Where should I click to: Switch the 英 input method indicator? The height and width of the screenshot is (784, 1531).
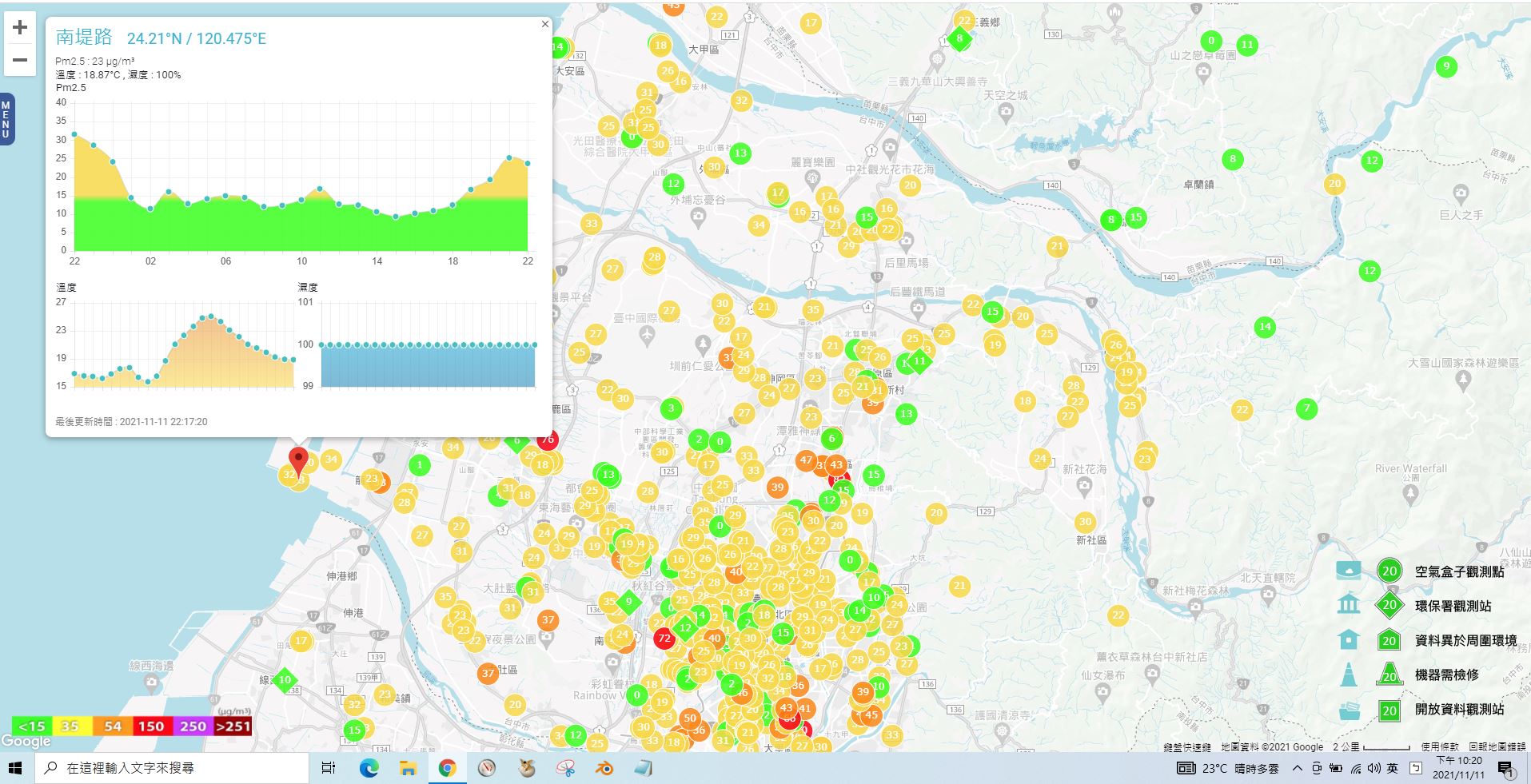(1393, 768)
